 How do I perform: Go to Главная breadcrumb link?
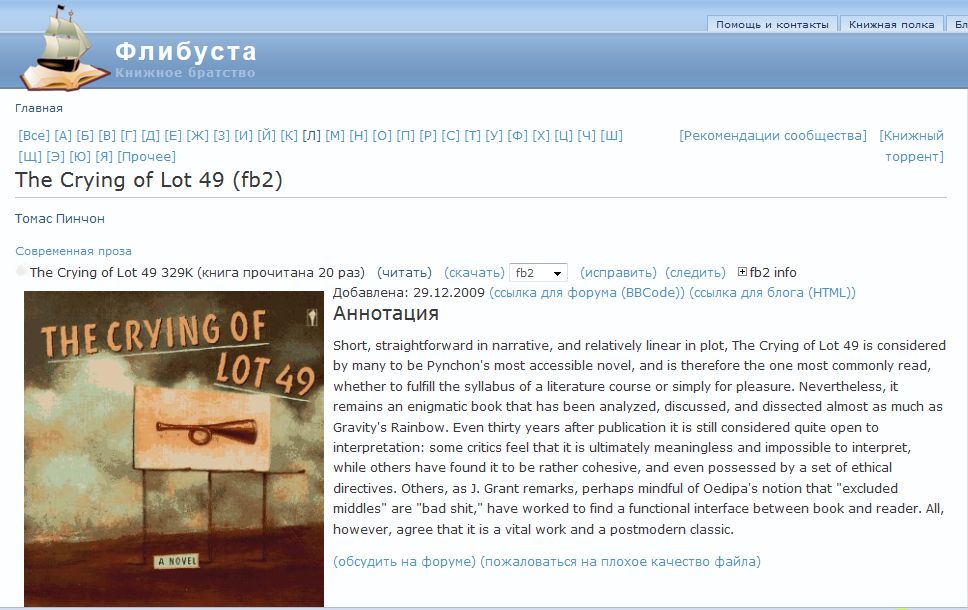pyautogui.click(x=39, y=108)
